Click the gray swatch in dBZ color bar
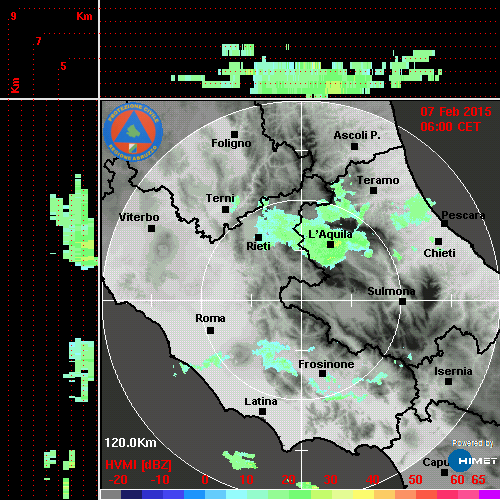The width and height of the screenshot is (500, 500). tap(111, 494)
